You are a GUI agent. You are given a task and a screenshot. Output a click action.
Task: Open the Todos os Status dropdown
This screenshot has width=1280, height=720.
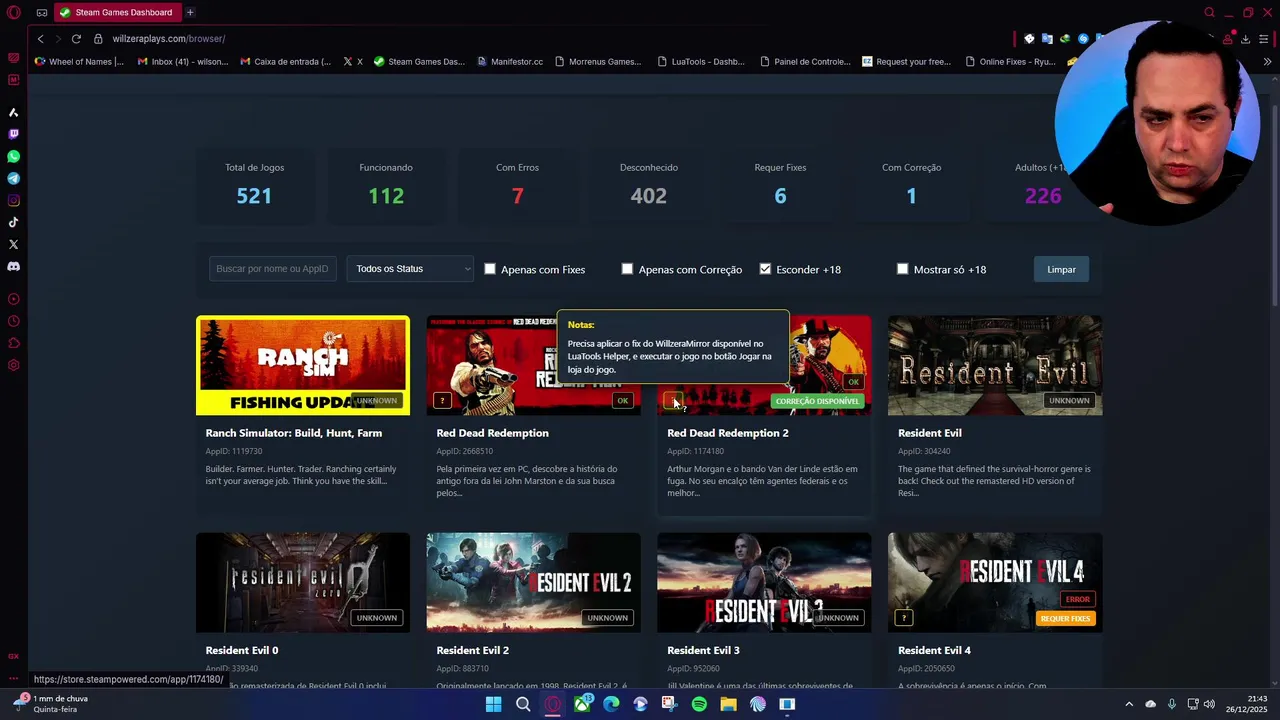click(x=410, y=269)
